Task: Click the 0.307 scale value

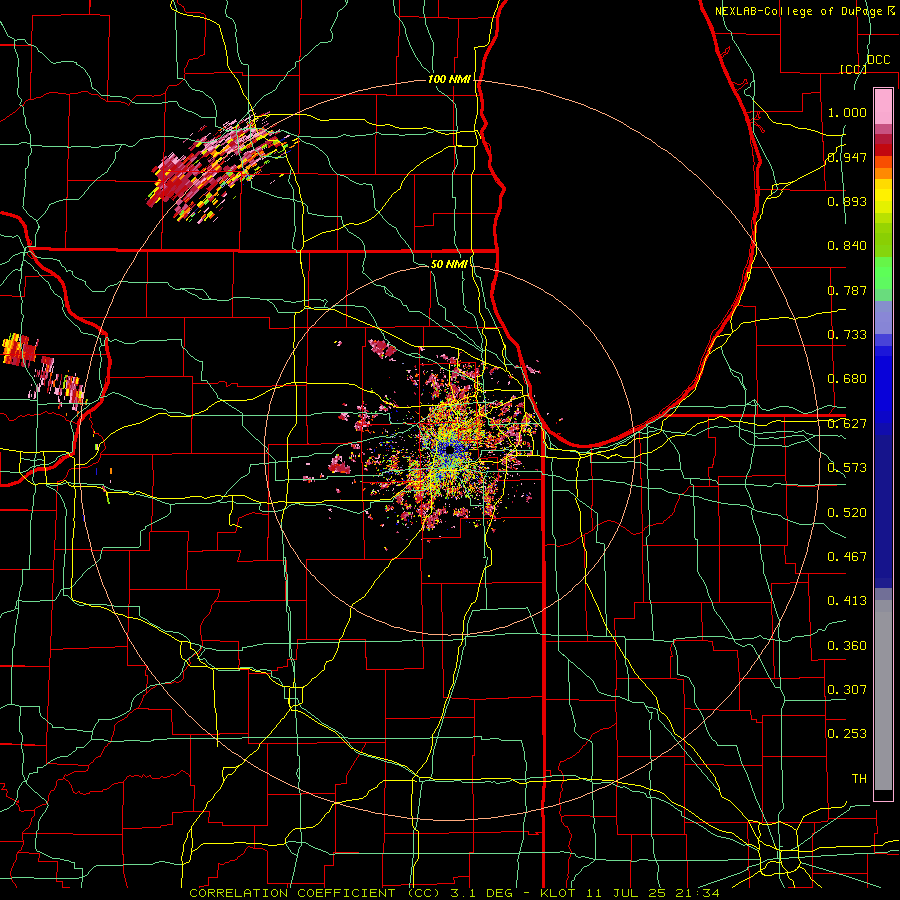Action: (847, 690)
